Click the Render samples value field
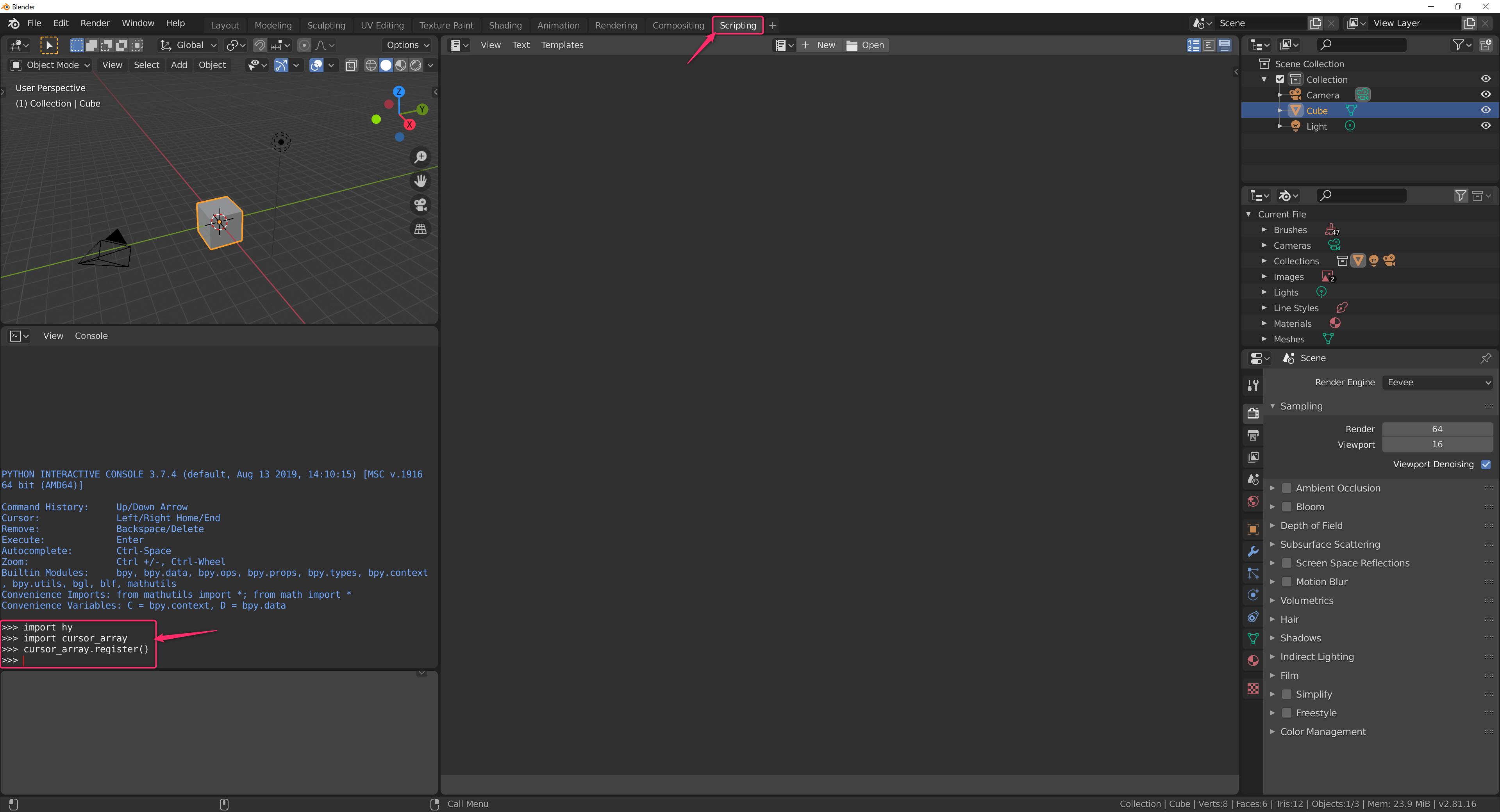 pyautogui.click(x=1437, y=429)
